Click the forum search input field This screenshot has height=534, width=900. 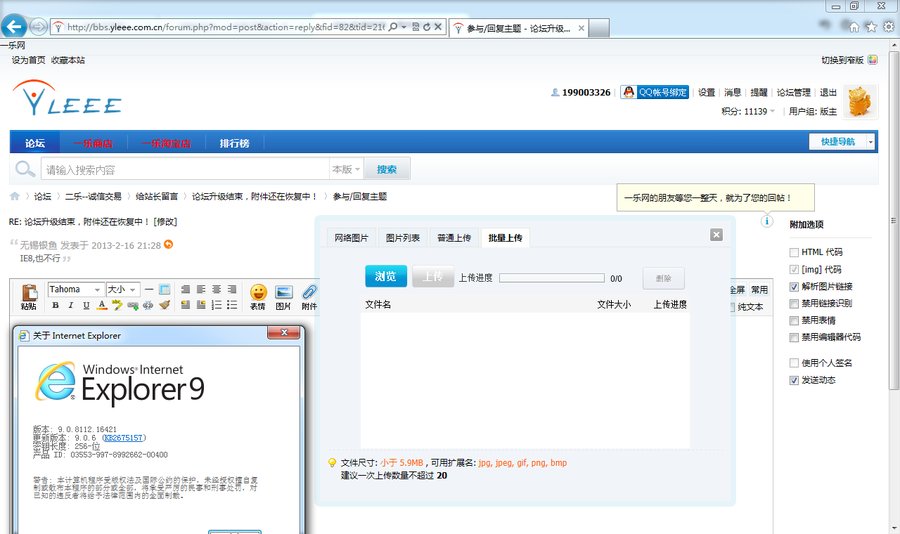185,170
